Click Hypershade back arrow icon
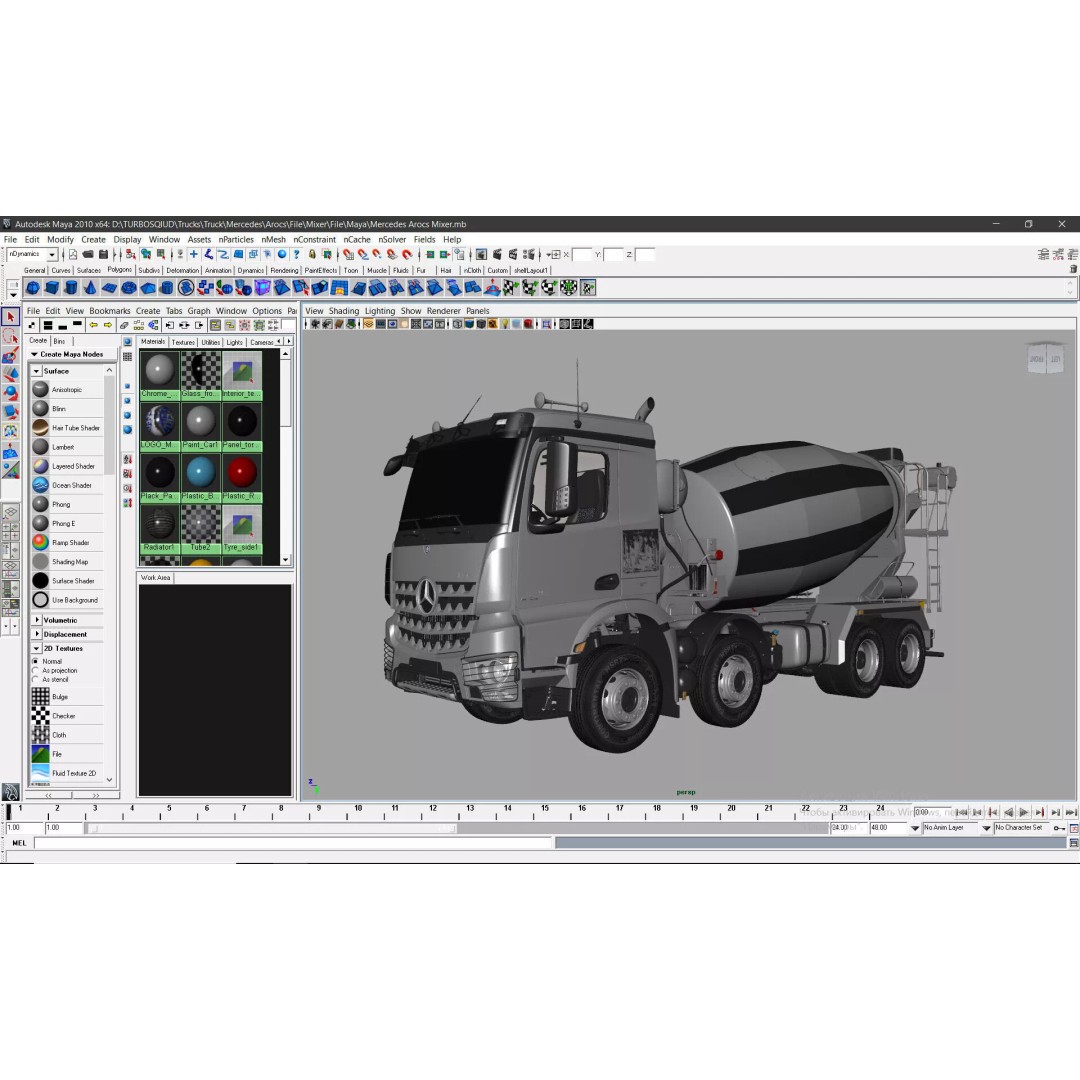 [x=93, y=324]
